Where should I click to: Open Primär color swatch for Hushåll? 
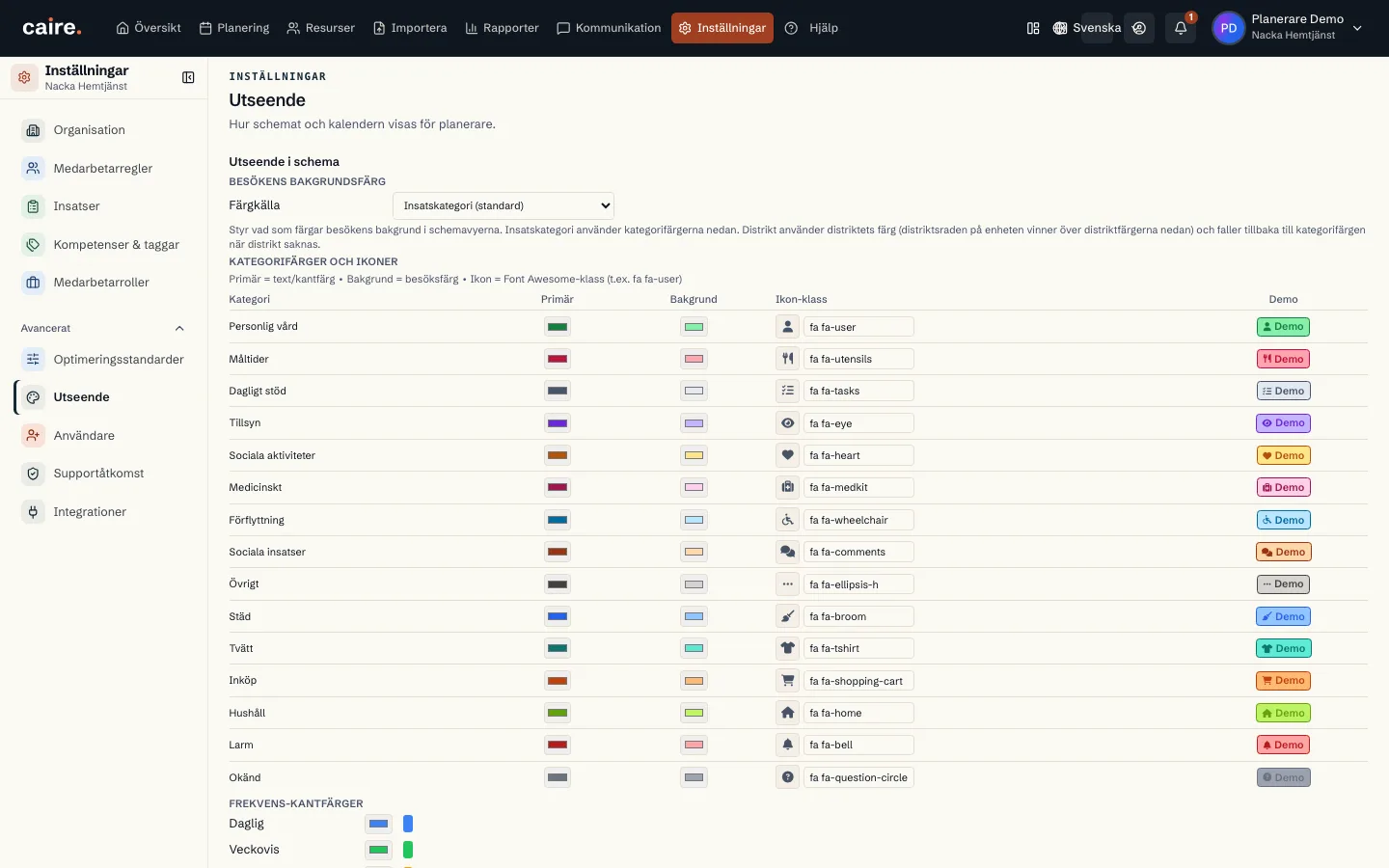point(558,713)
